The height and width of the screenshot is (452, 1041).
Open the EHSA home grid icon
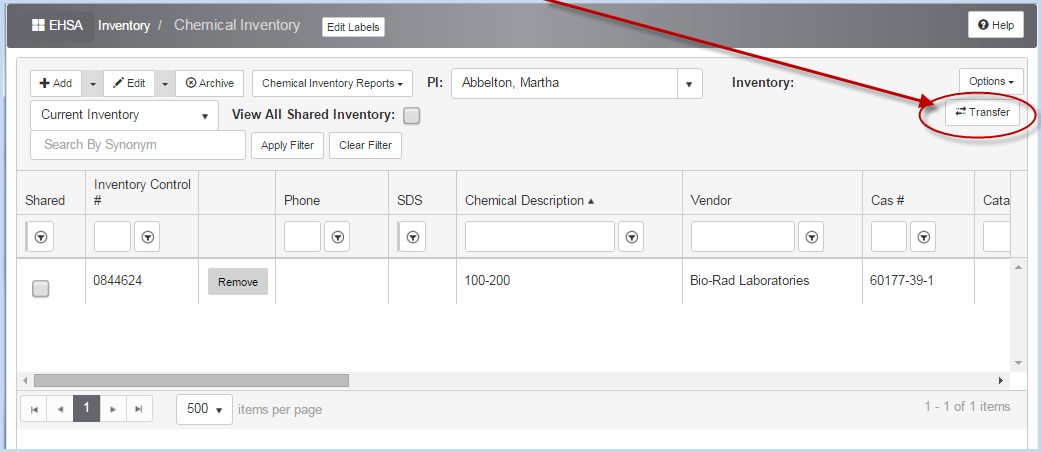pos(38,26)
